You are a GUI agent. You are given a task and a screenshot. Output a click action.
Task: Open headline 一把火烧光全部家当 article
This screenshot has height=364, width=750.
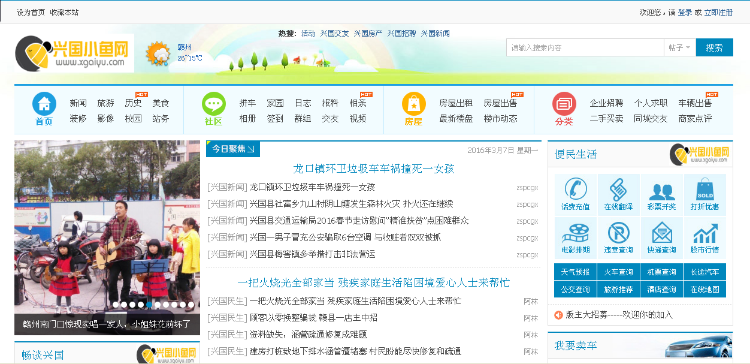(374, 282)
